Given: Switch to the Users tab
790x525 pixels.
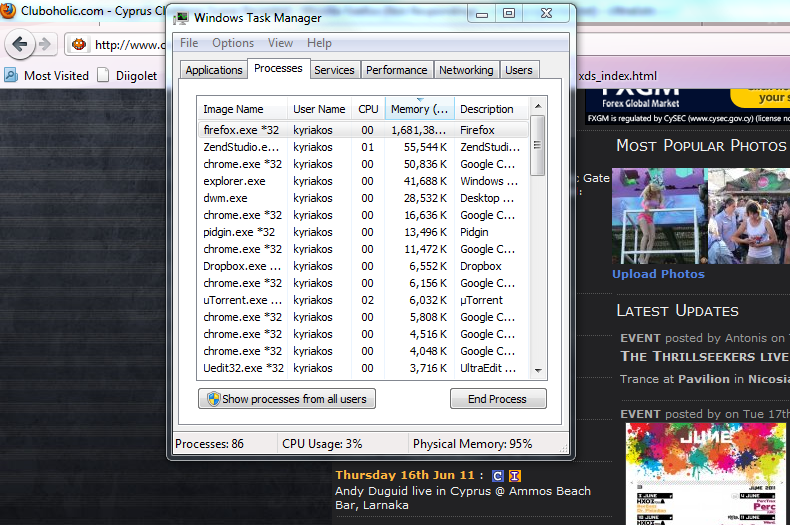Looking at the screenshot, I should [518, 70].
